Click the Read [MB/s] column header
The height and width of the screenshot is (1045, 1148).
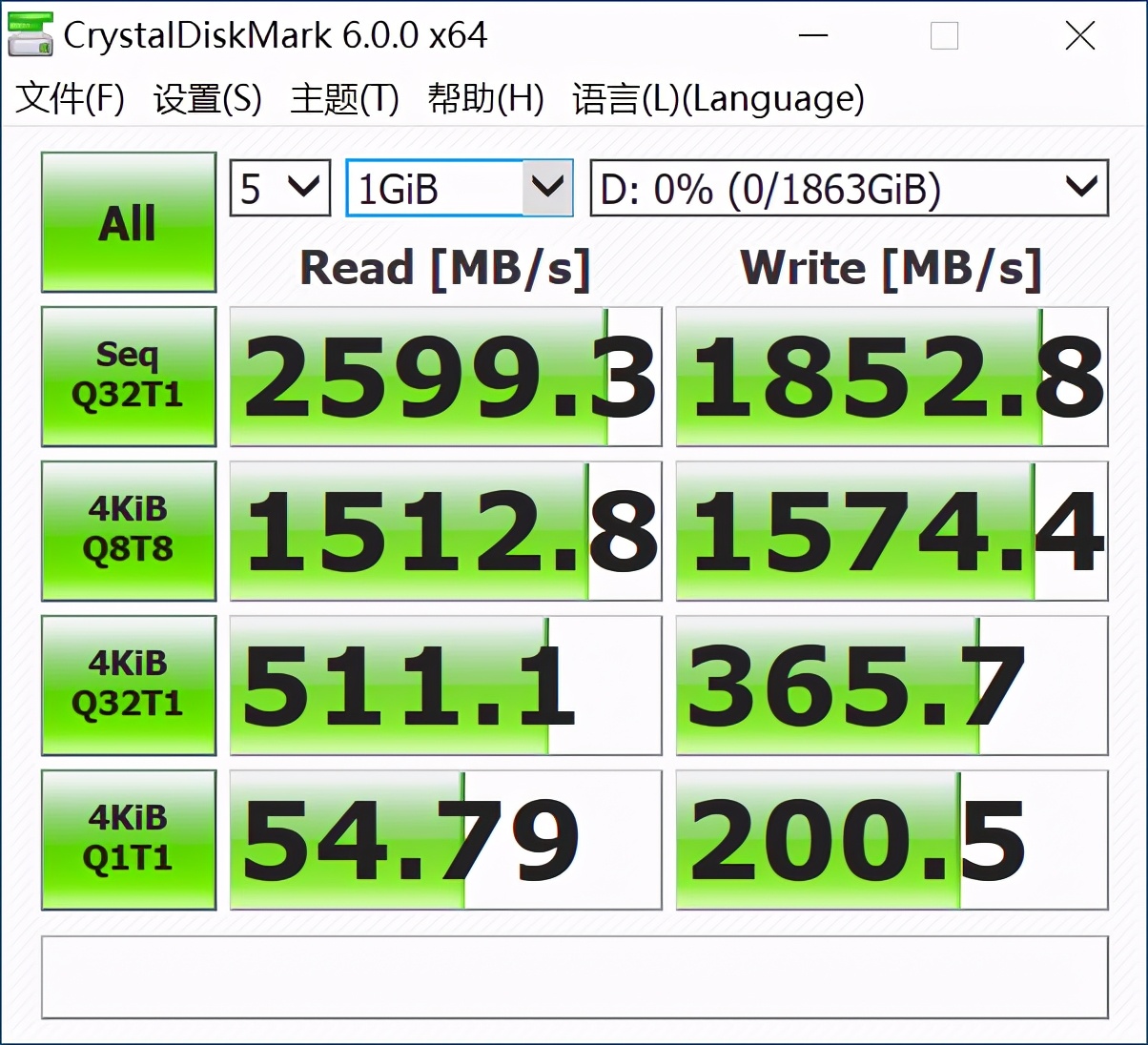coord(445,269)
